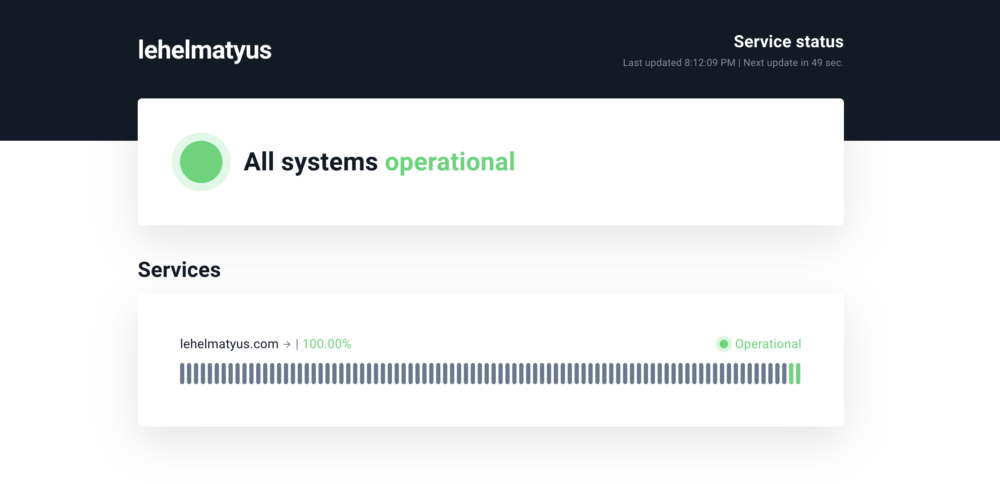Image resolution: width=1000 pixels, height=484 pixels.
Task: Click the small green Operational dot
Action: tap(723, 344)
